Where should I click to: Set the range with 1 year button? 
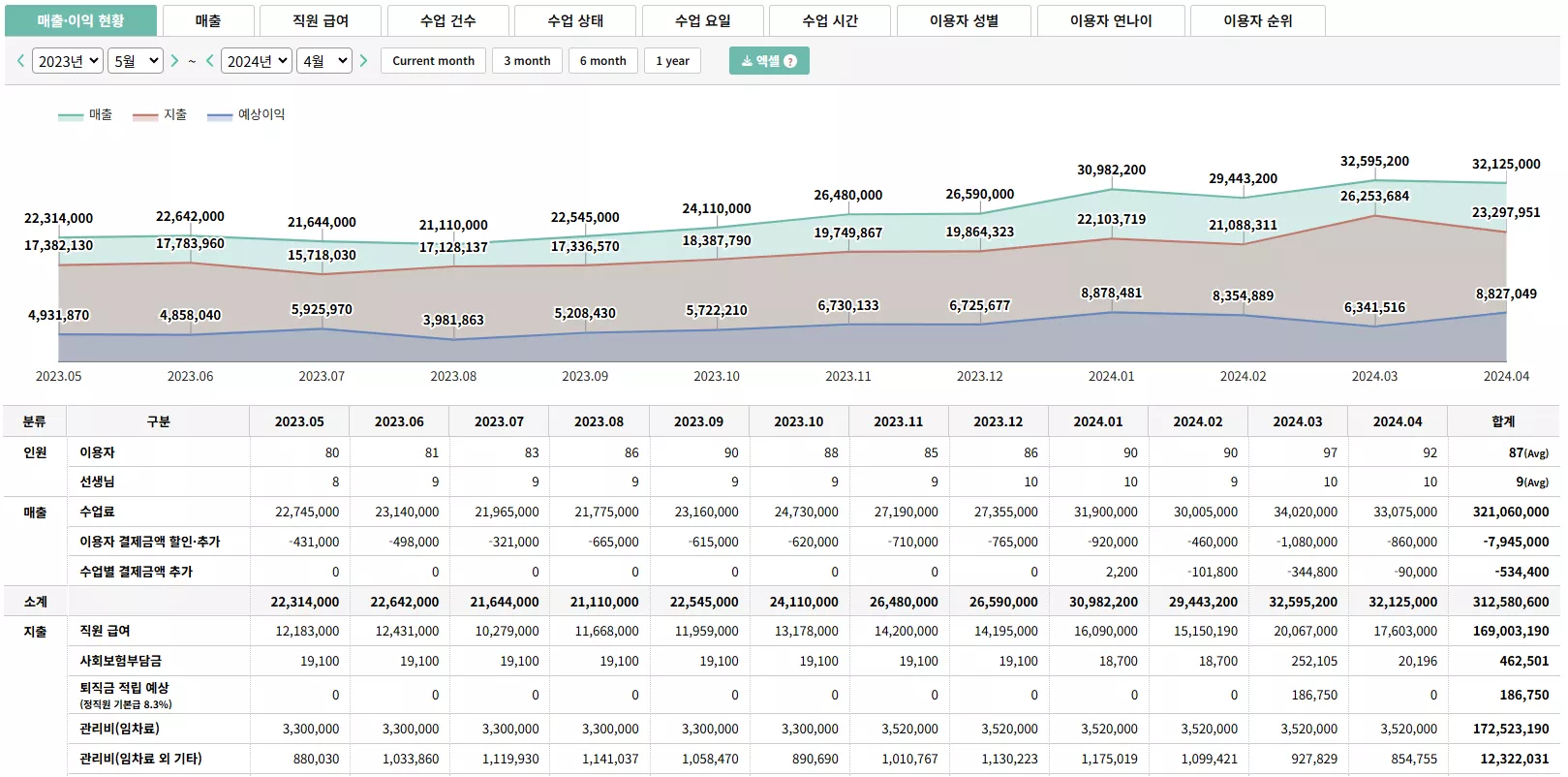point(672,61)
